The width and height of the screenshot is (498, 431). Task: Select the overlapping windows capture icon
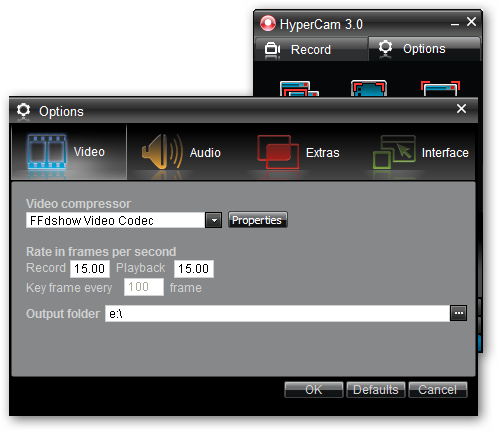click(299, 89)
